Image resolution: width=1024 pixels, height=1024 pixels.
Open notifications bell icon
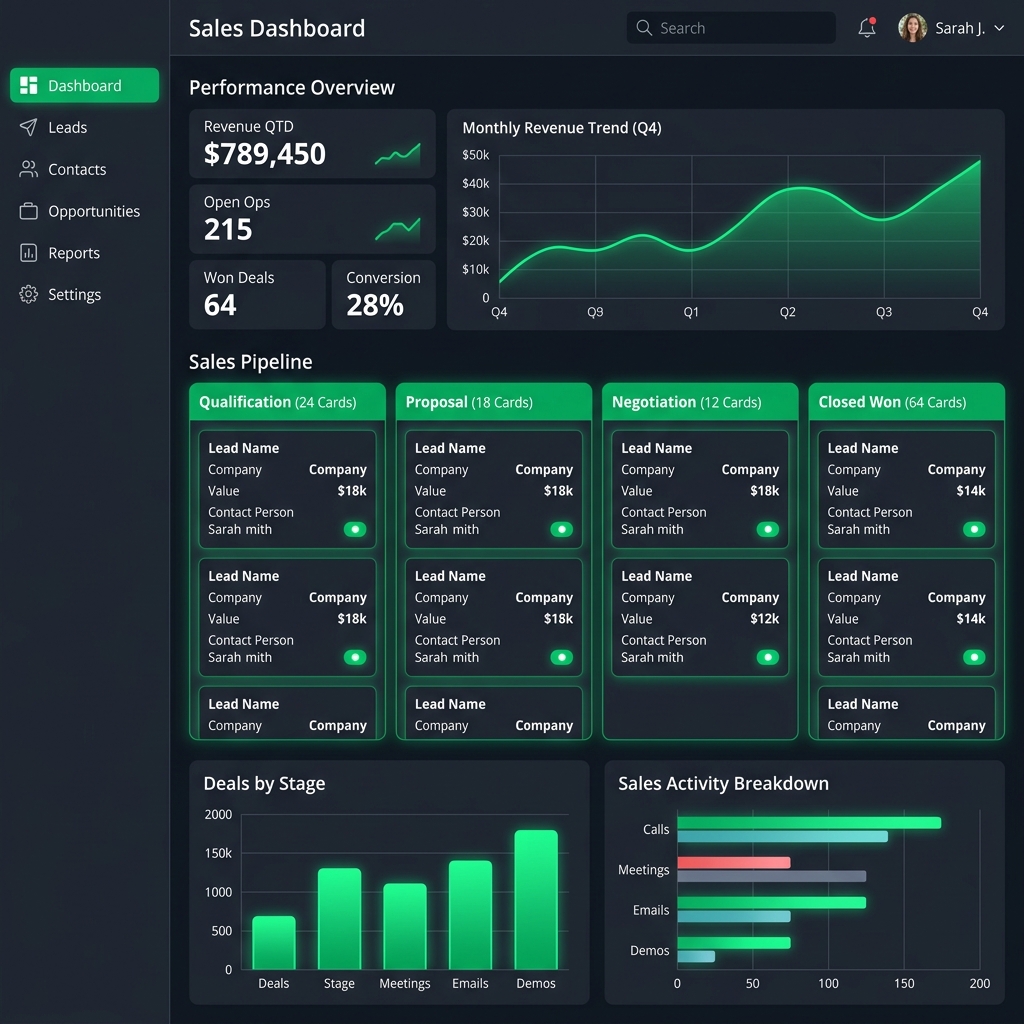(x=867, y=28)
